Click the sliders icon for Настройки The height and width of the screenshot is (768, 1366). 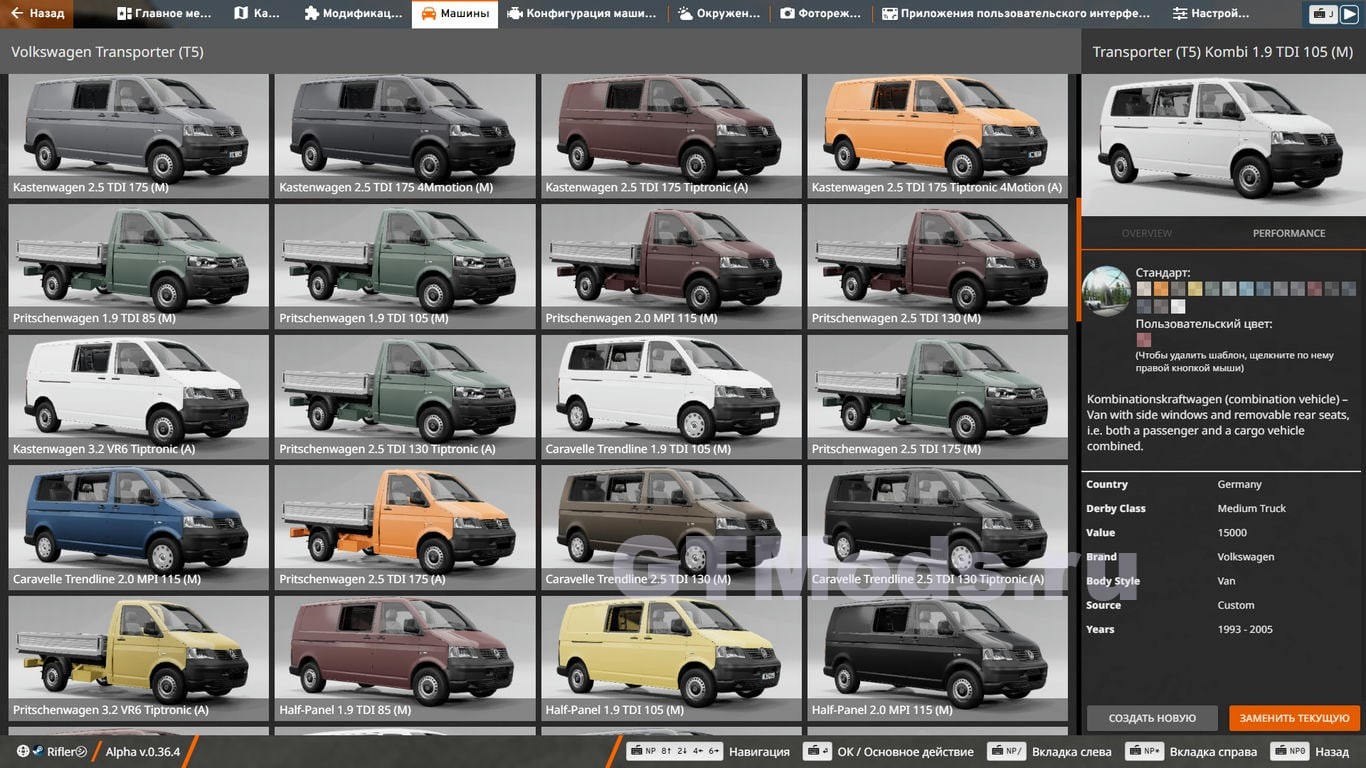click(1180, 14)
